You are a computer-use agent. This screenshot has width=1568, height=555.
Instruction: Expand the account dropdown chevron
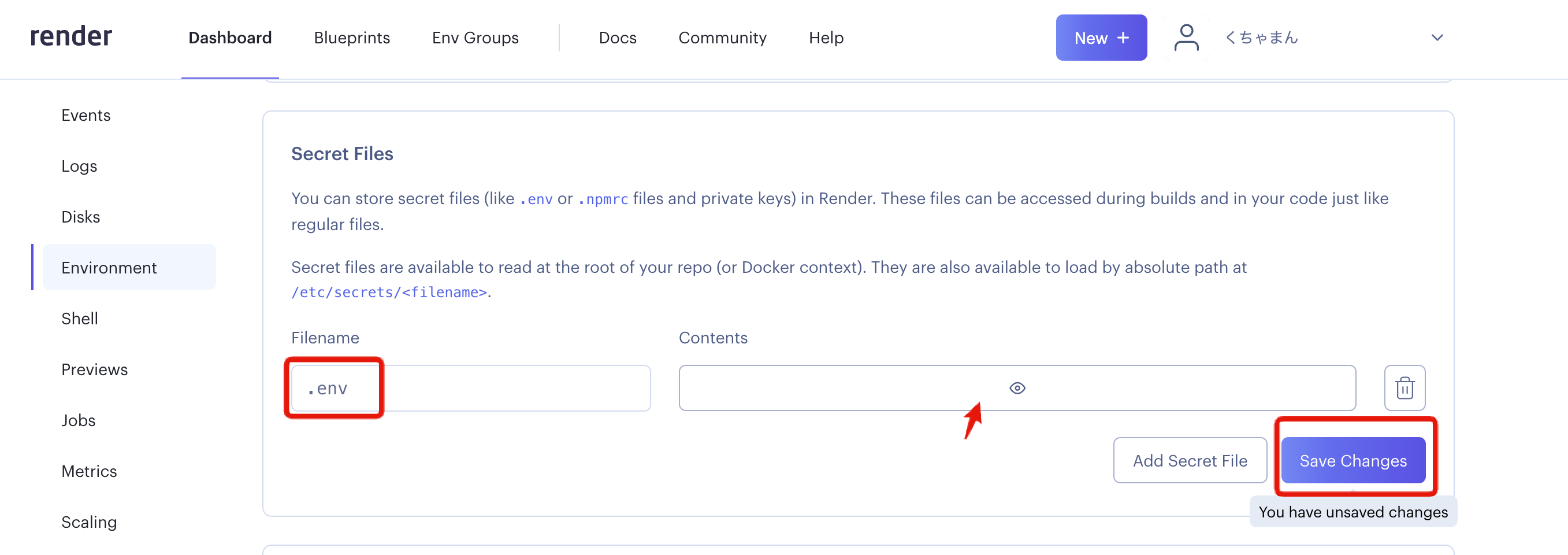[x=1436, y=38]
